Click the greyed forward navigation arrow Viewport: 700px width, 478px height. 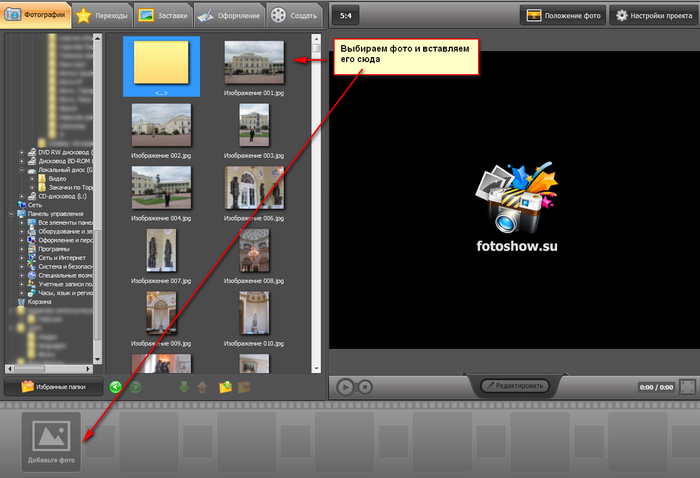135,387
